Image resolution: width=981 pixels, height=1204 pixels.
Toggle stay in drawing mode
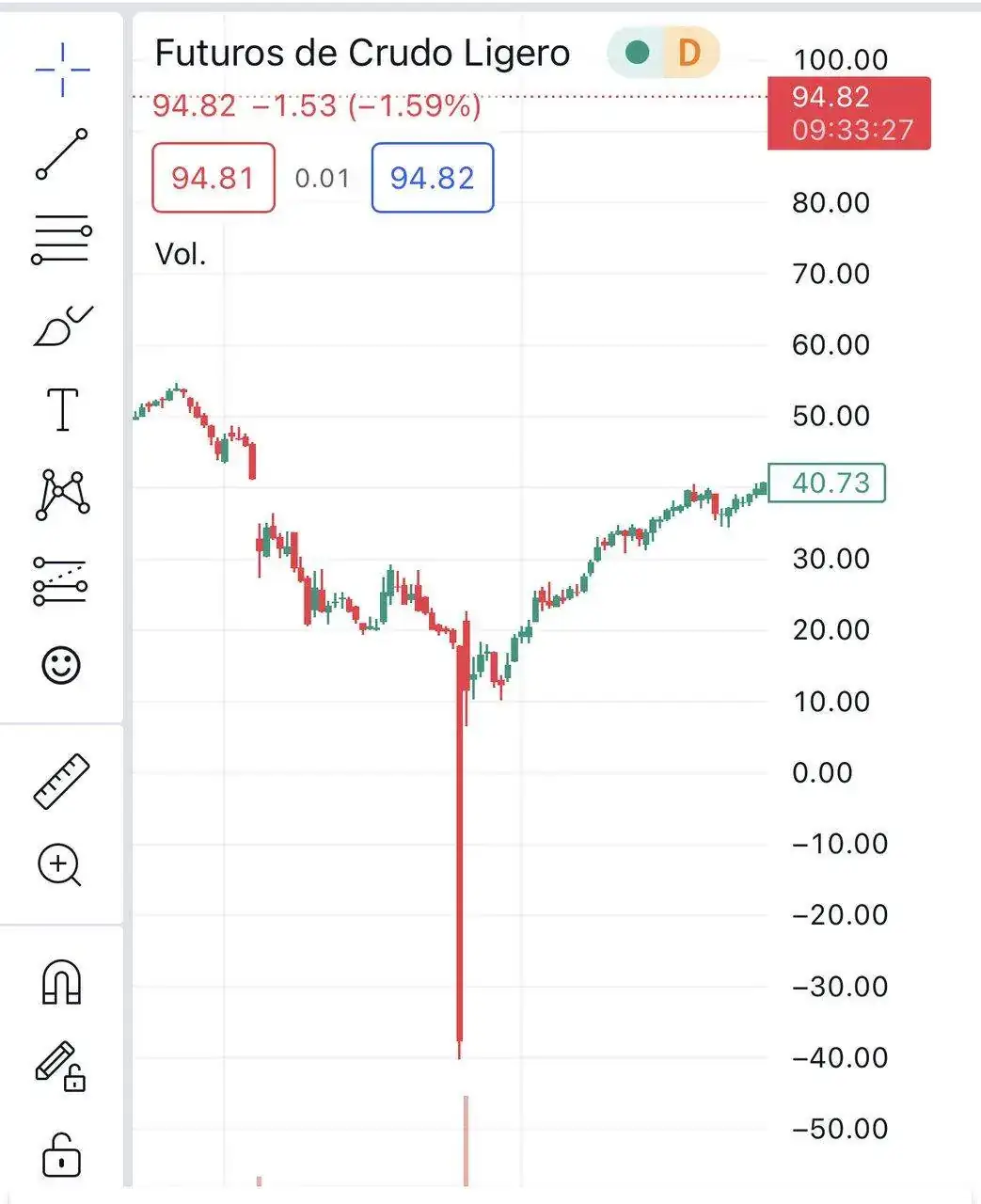pos(60,1067)
